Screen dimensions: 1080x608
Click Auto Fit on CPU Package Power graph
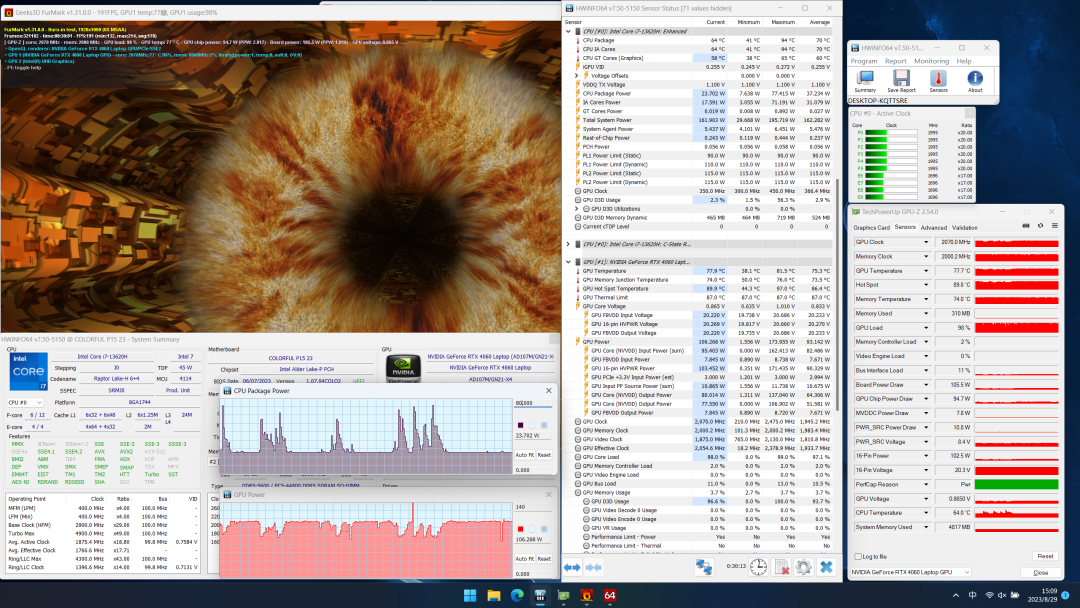click(524, 455)
